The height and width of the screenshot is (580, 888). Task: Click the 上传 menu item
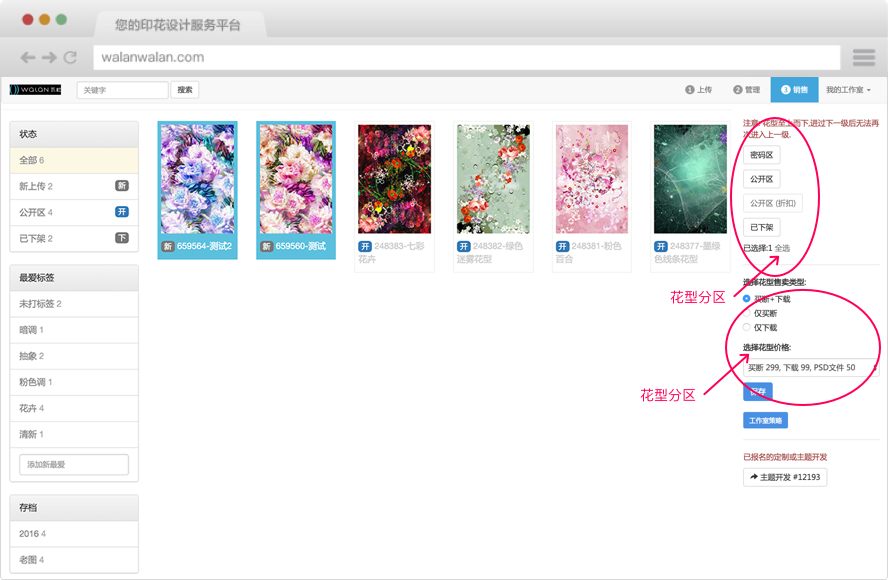701,88
